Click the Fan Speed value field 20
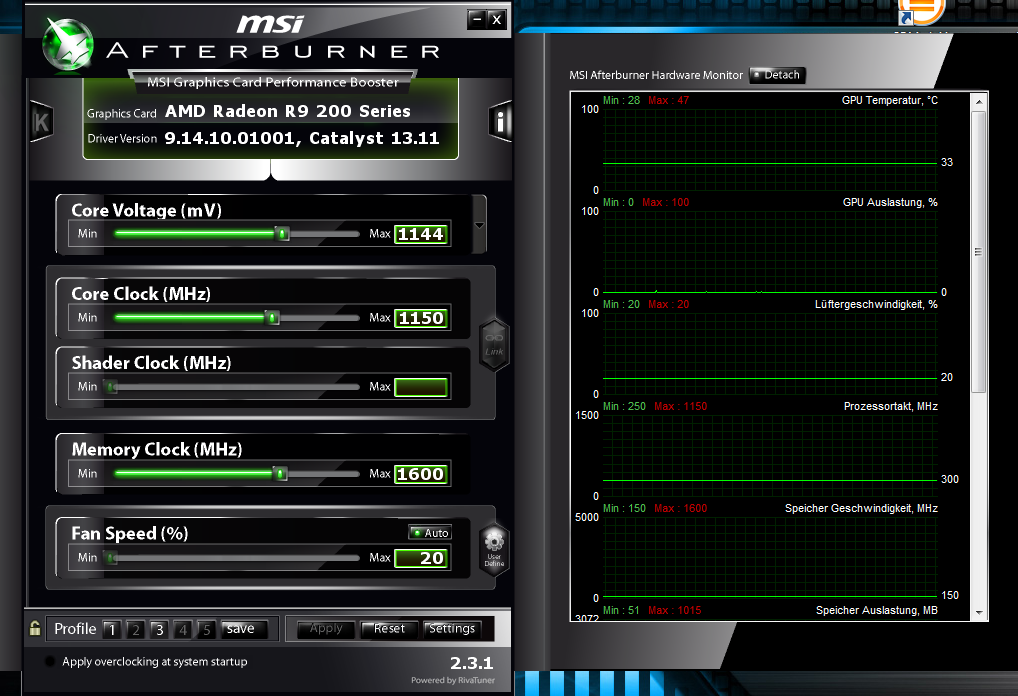This screenshot has width=1018, height=696. (x=421, y=558)
